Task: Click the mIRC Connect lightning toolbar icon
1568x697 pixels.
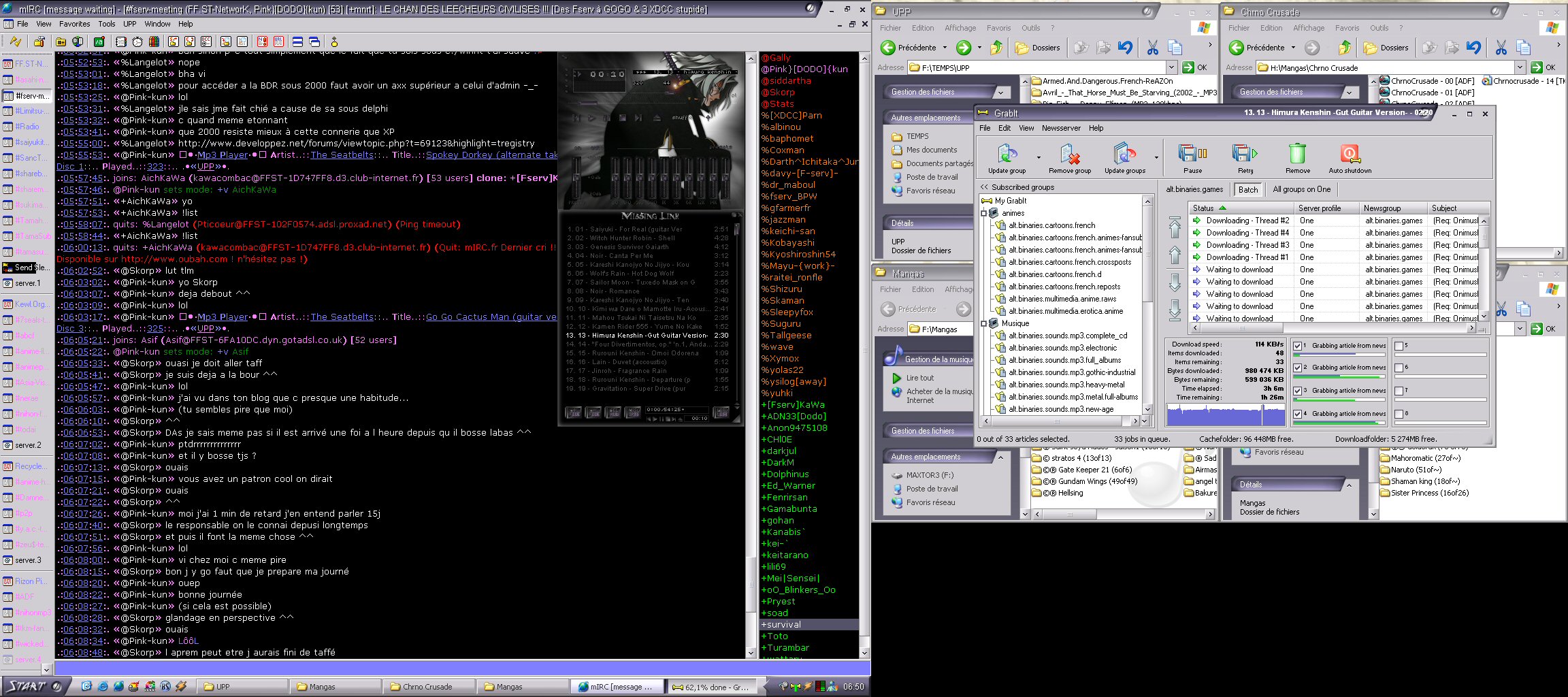Action: pos(16,42)
